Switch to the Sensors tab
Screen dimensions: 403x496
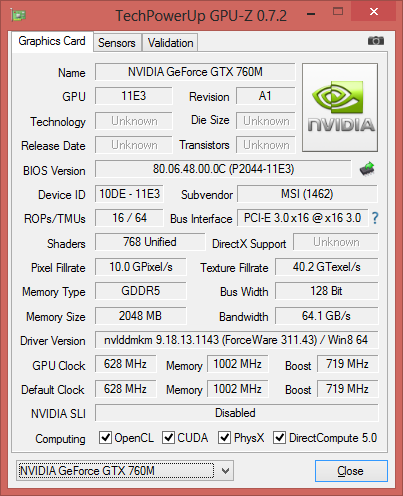coord(117,43)
